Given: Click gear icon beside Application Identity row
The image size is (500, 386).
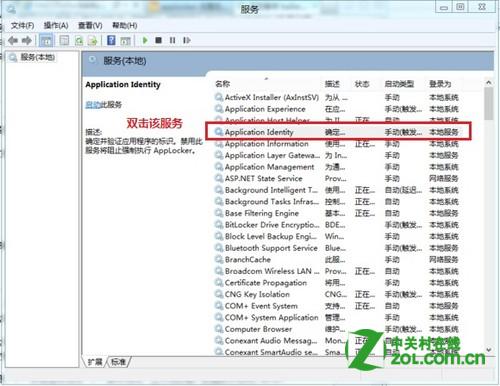Looking at the screenshot, I should pos(219,132).
